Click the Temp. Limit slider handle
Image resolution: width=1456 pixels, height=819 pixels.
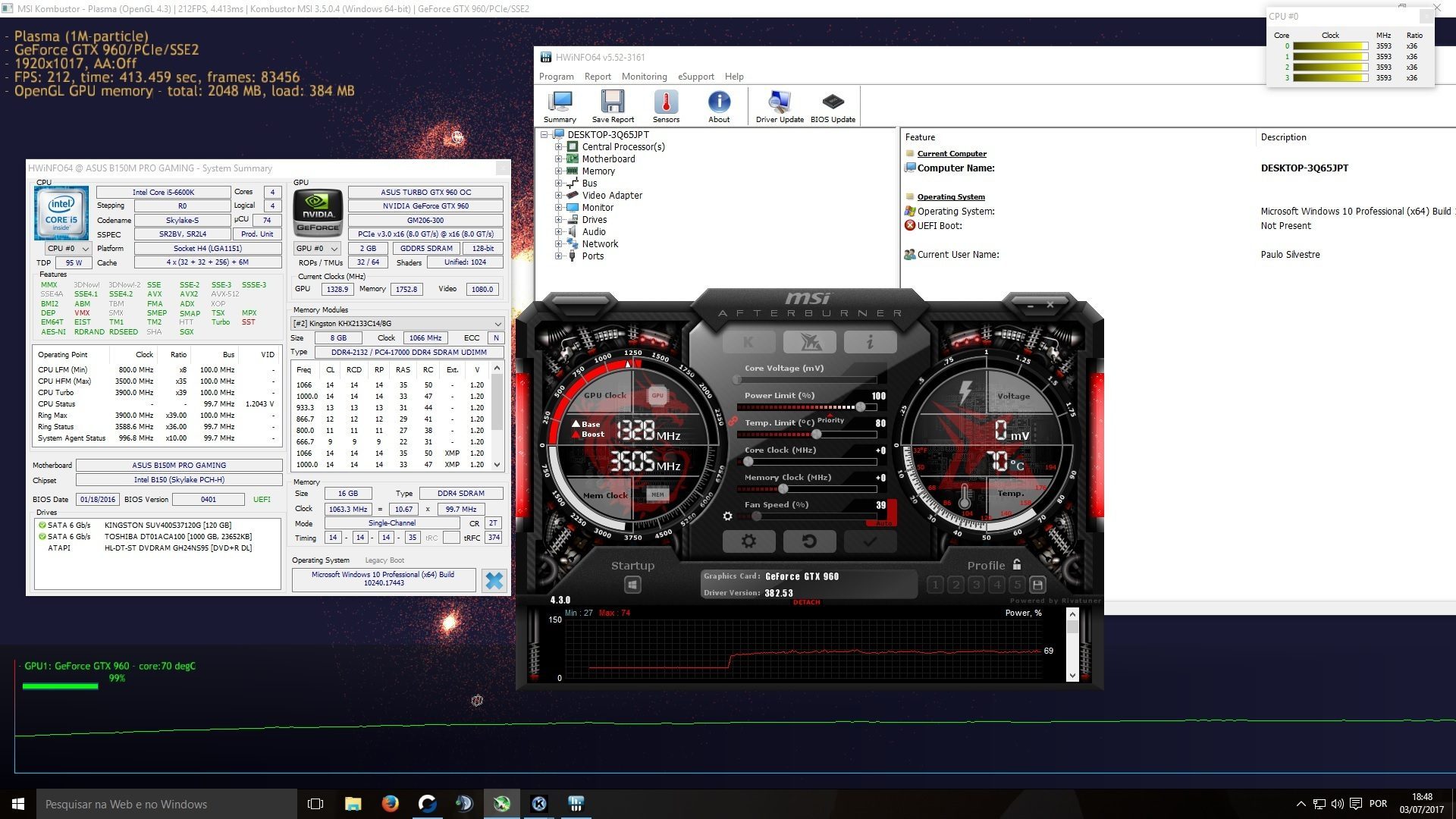[x=816, y=435]
